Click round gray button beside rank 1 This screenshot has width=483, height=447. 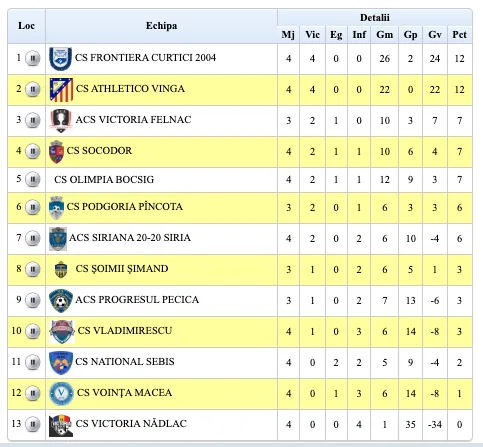point(33,58)
